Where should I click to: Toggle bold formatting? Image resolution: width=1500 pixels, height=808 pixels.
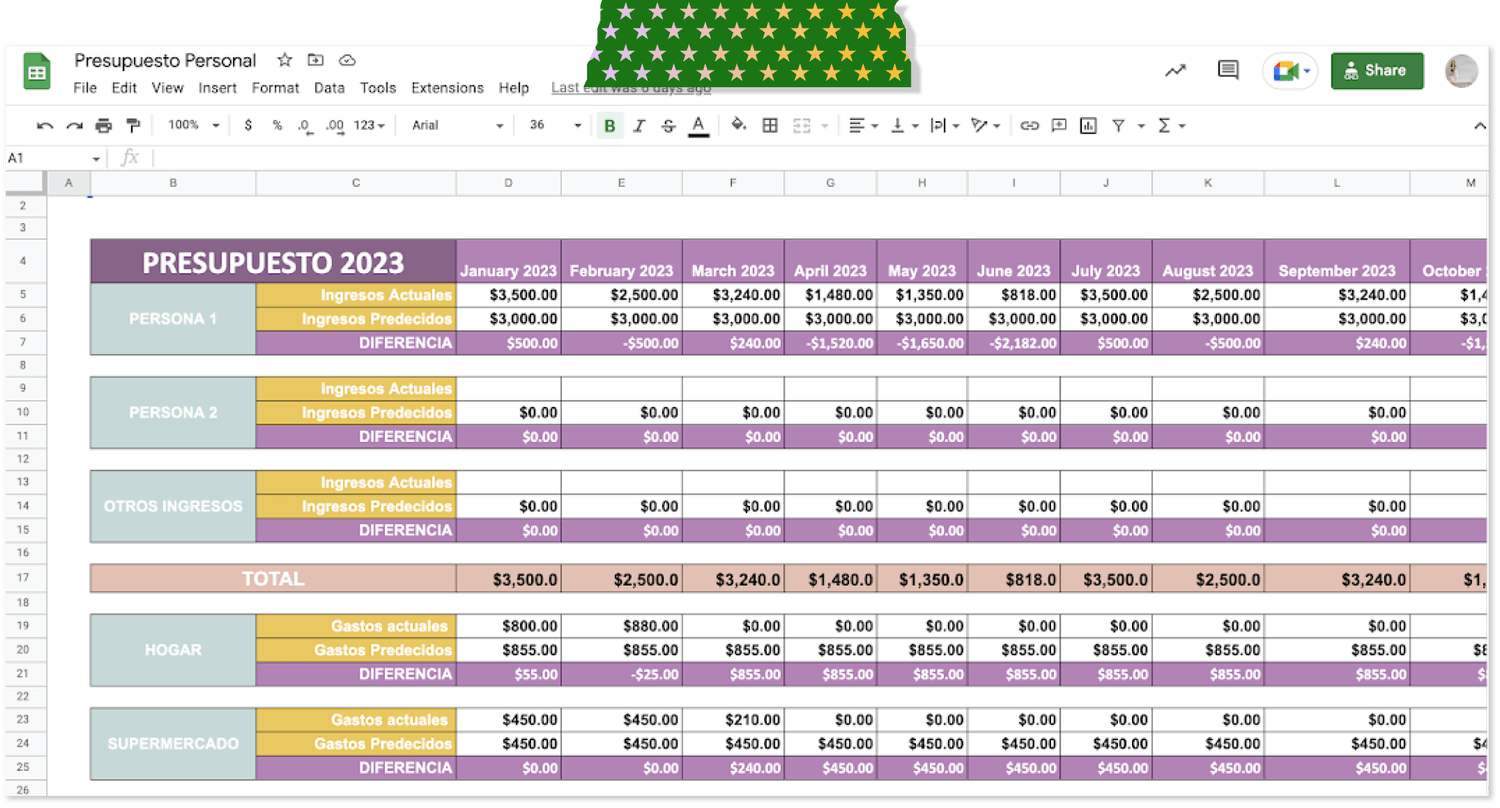point(609,126)
